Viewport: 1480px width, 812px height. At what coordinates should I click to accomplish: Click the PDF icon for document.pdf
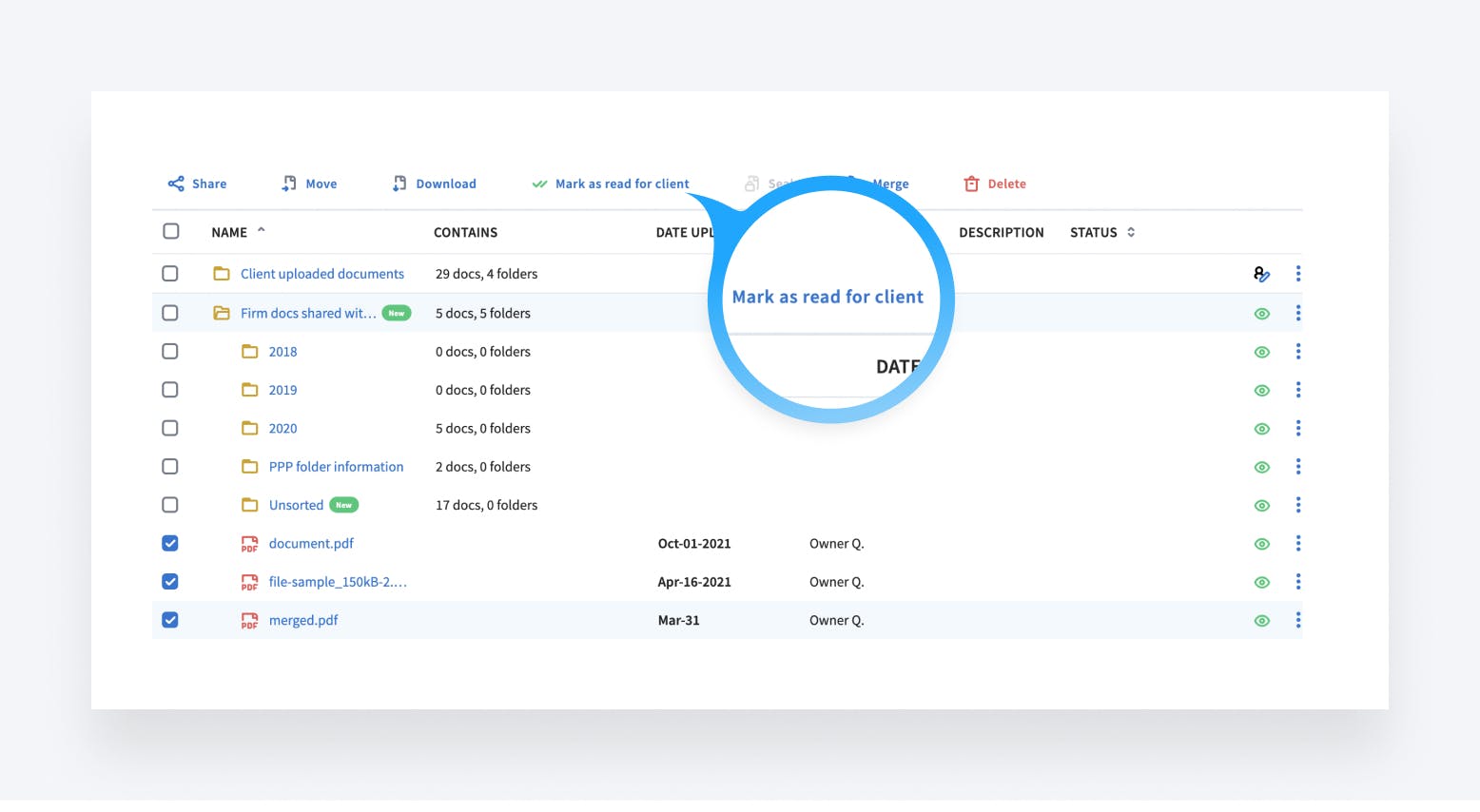pos(249,544)
